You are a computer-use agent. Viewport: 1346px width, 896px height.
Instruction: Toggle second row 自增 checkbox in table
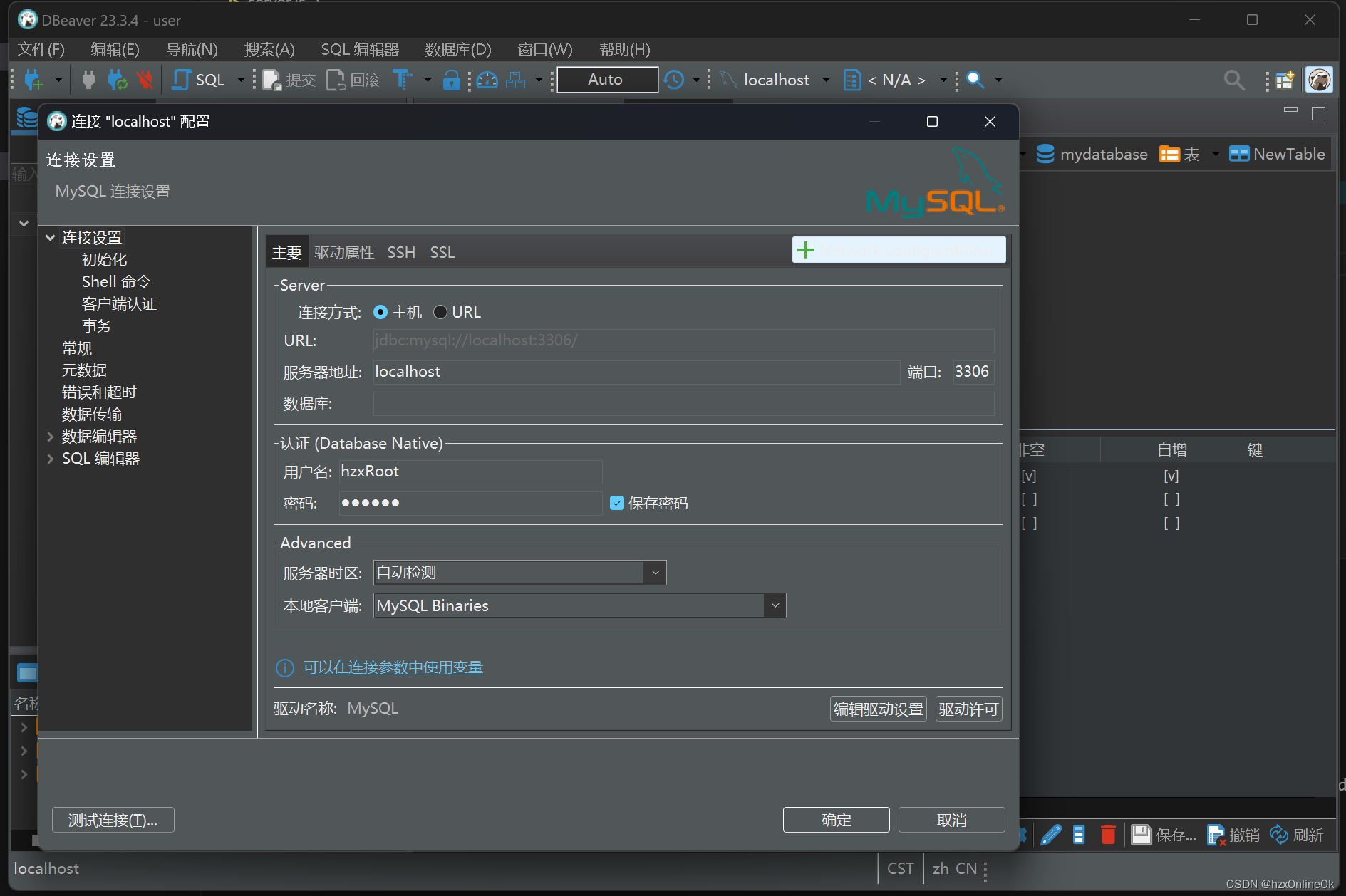click(1171, 499)
